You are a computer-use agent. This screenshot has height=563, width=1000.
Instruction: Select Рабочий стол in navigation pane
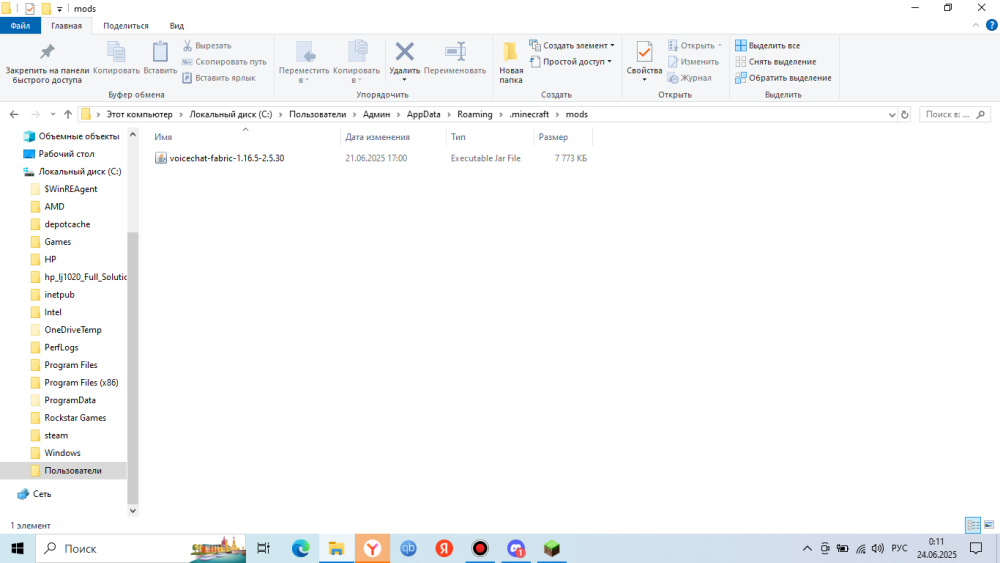pos(66,154)
